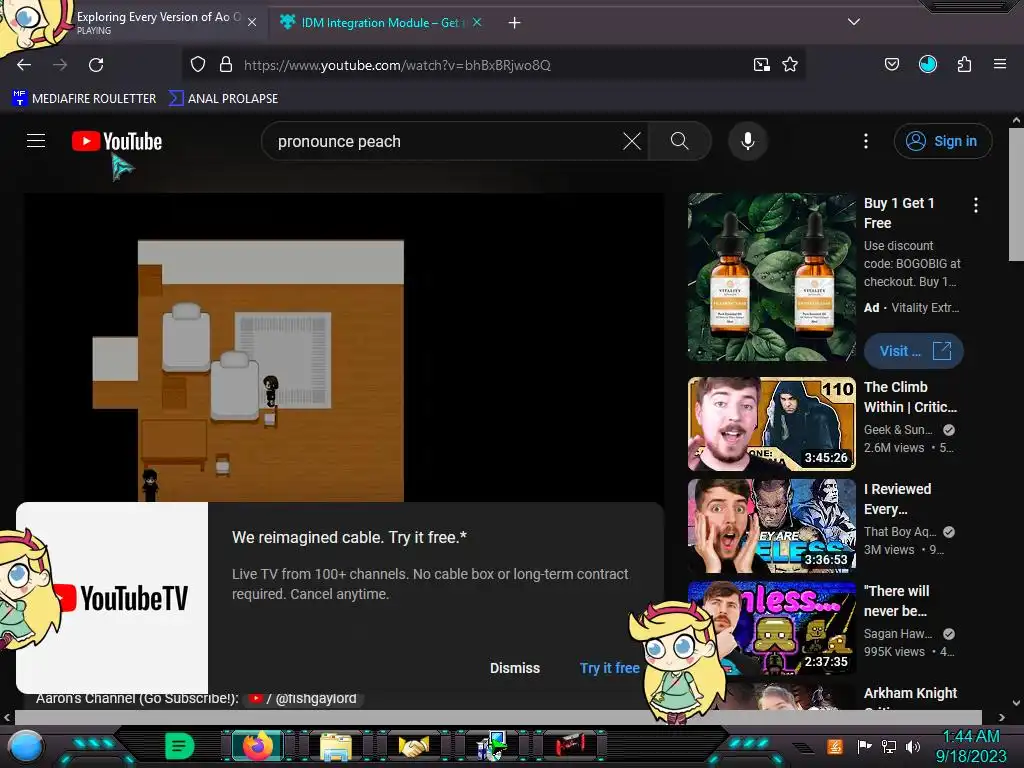This screenshot has width=1024, height=768.
Task: Close the IDM Integration Module tab
Action: tap(477, 22)
